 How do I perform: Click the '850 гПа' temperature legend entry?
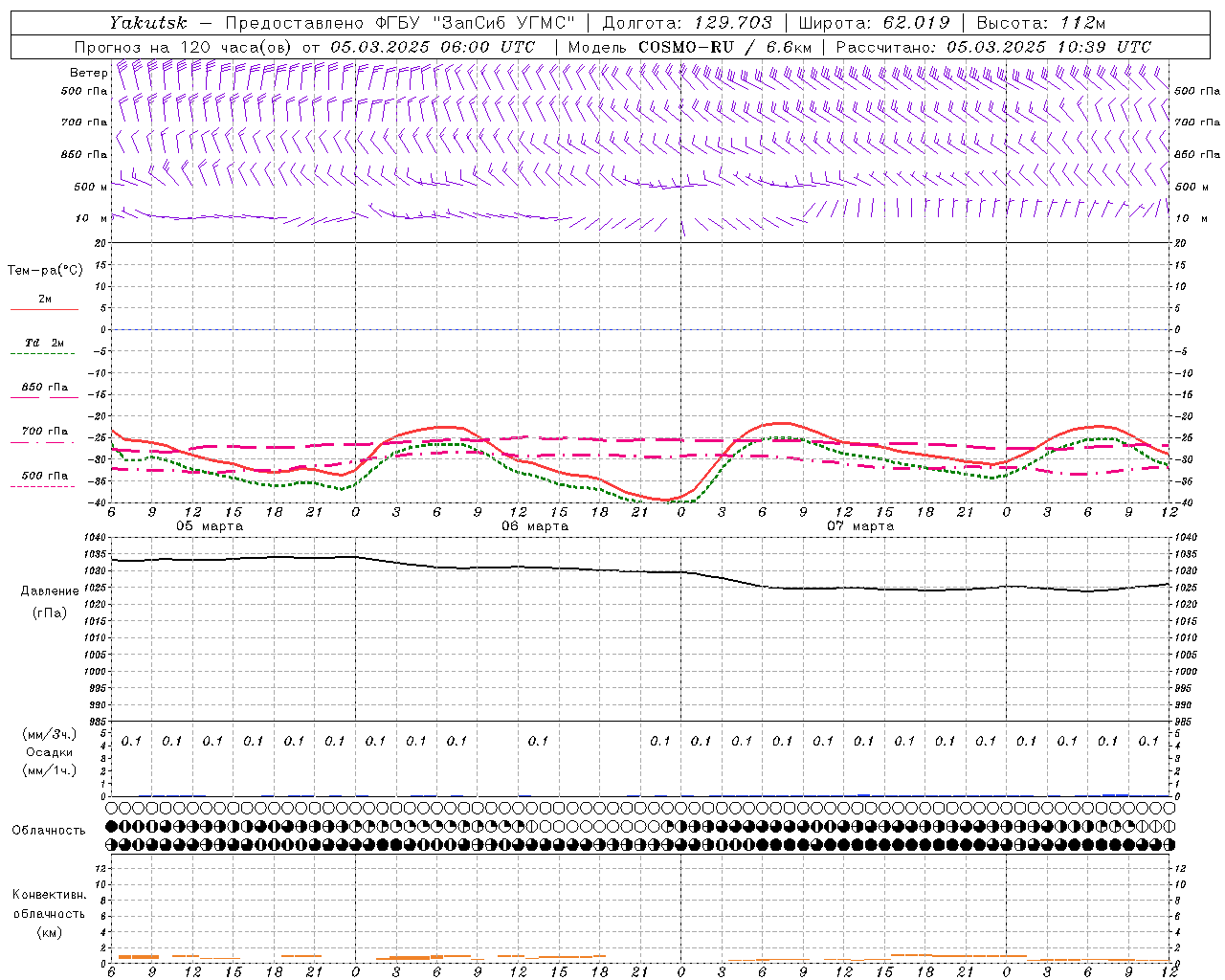click(x=44, y=388)
